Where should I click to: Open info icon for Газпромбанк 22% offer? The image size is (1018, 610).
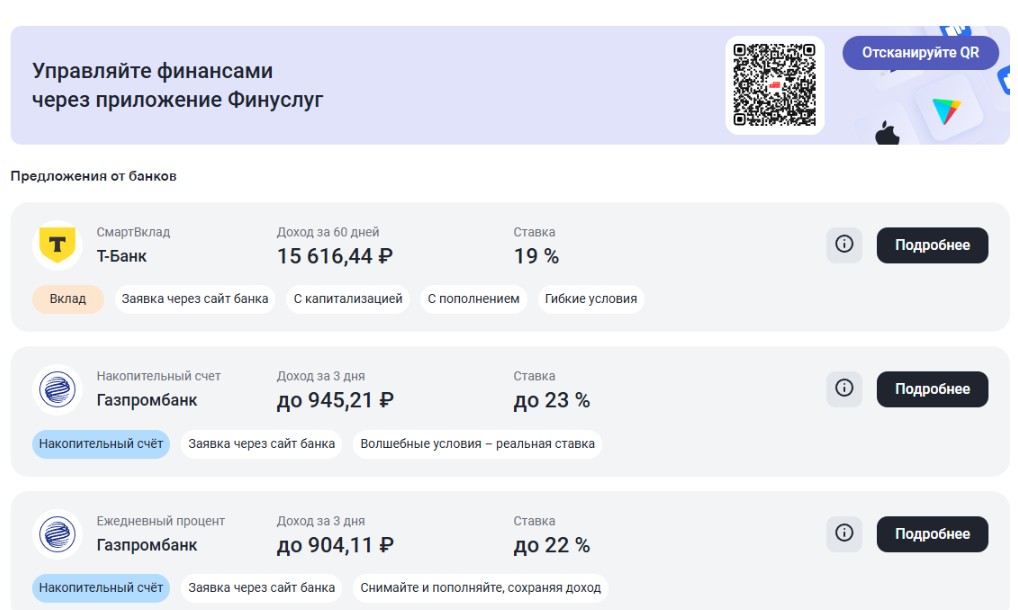844,533
